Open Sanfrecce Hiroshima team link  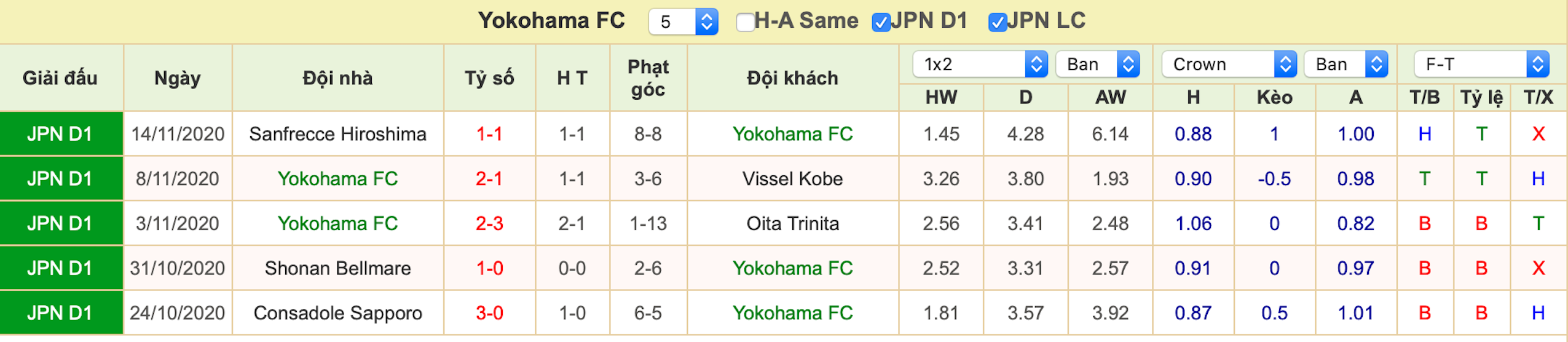click(x=337, y=134)
